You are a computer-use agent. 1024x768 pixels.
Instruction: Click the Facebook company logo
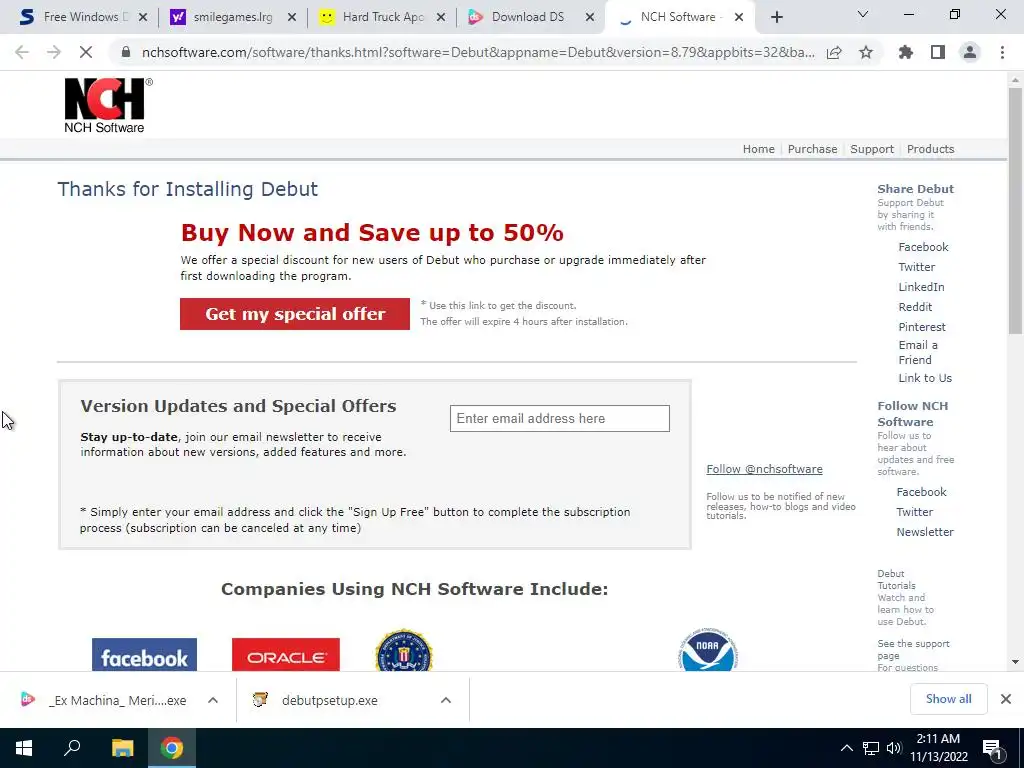click(x=144, y=654)
